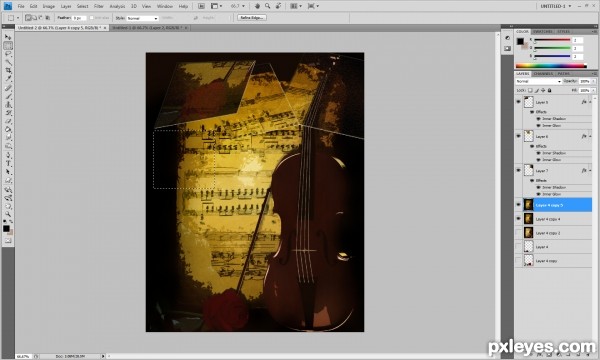The height and width of the screenshot is (360, 600).
Task: Choose the Rectangular Marquee tool
Action: (8, 46)
